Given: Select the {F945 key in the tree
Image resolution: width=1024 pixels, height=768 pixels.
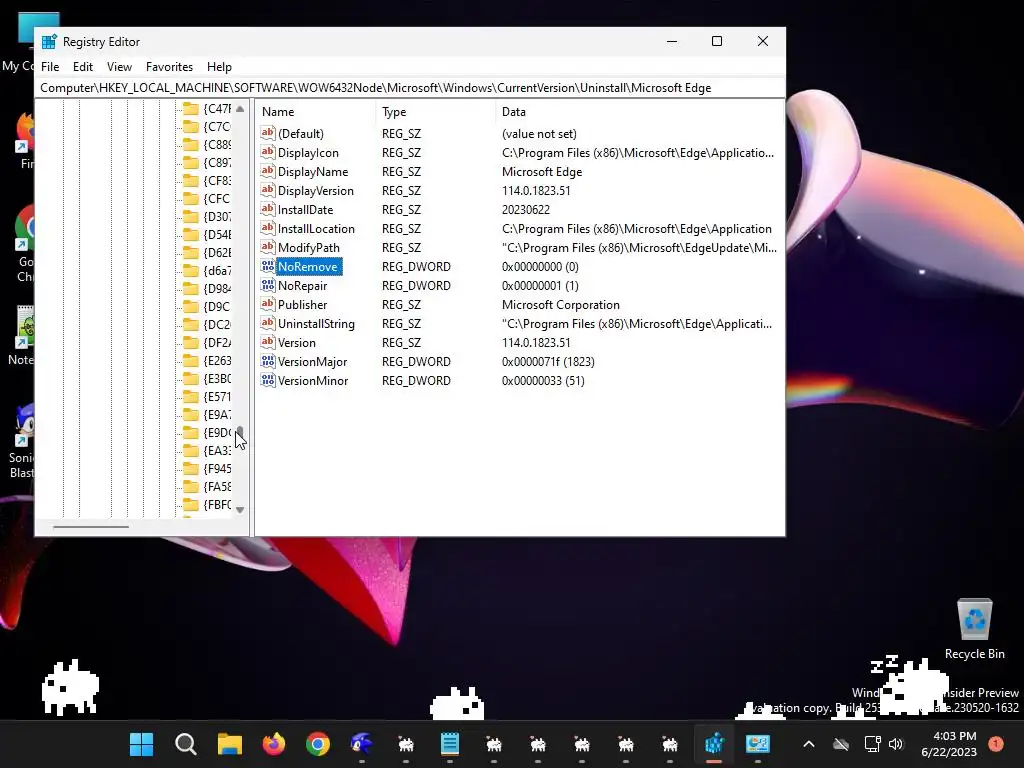Looking at the screenshot, I should [217, 468].
